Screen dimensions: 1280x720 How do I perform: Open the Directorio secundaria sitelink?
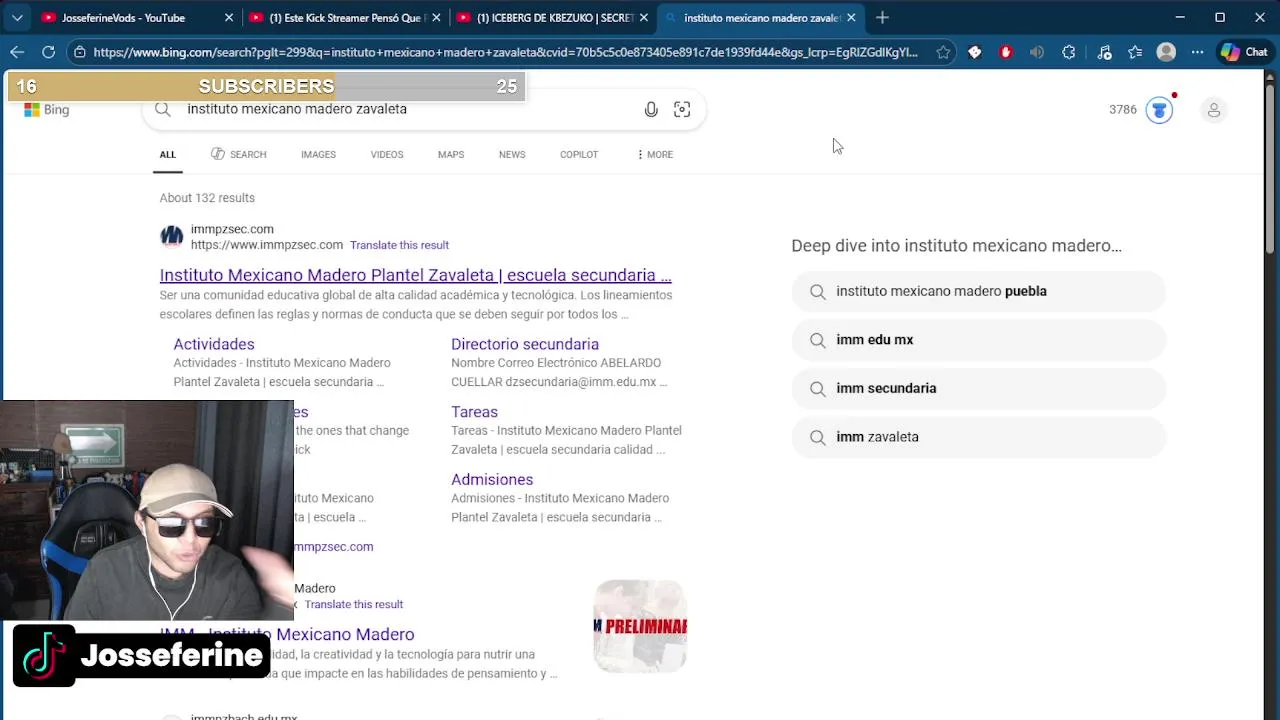(525, 344)
